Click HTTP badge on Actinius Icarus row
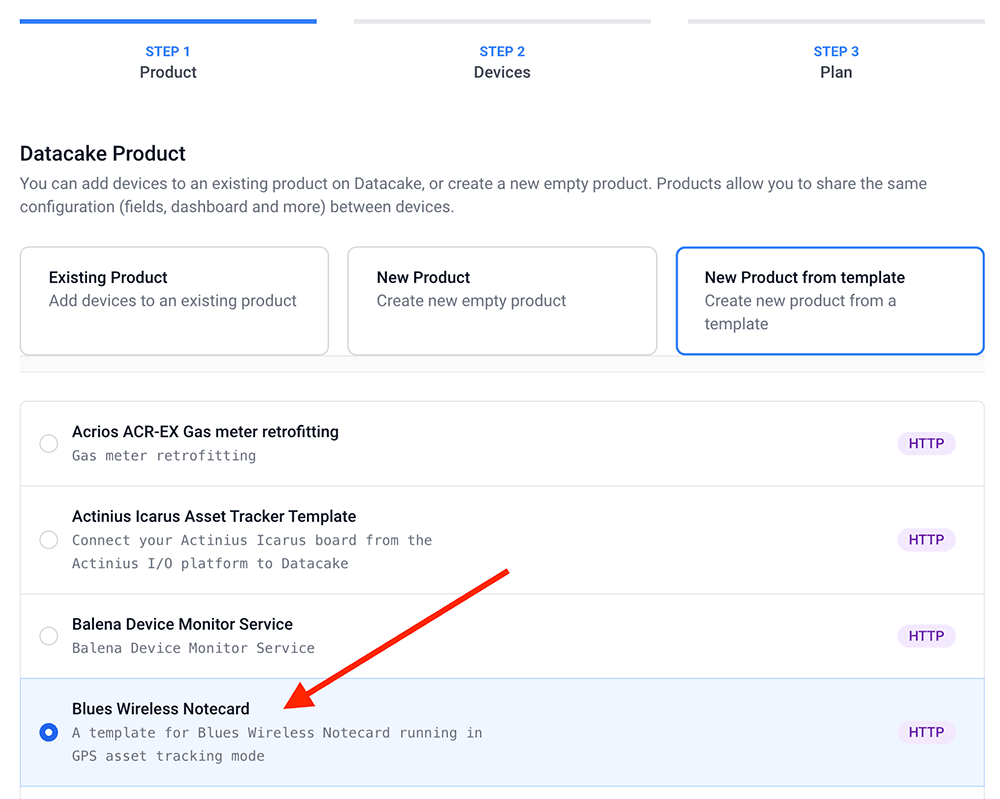The image size is (1000, 799). (x=926, y=539)
